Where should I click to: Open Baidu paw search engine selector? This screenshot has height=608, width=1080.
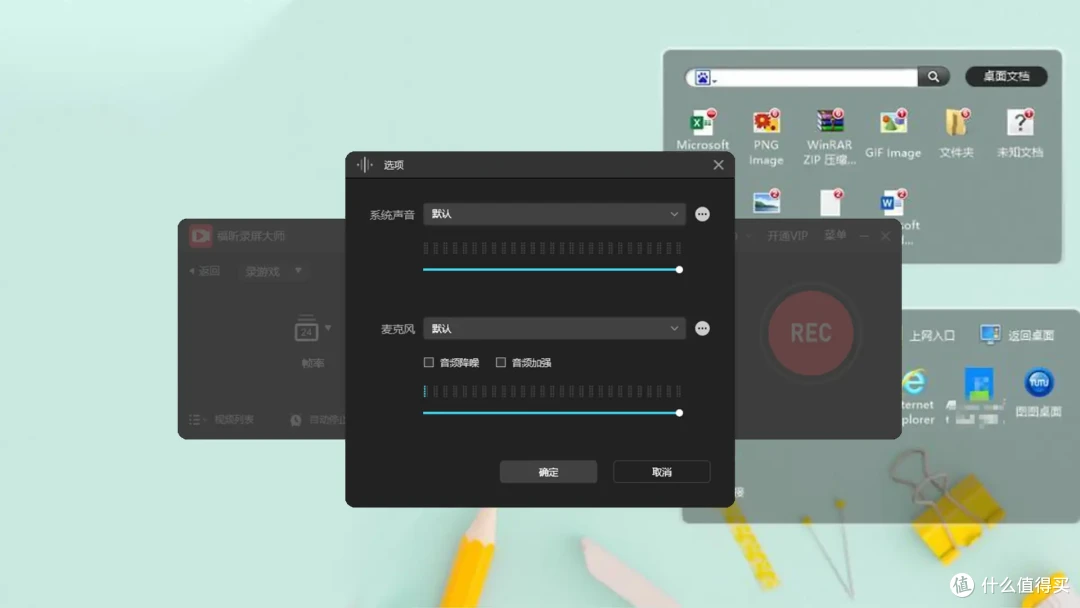704,78
